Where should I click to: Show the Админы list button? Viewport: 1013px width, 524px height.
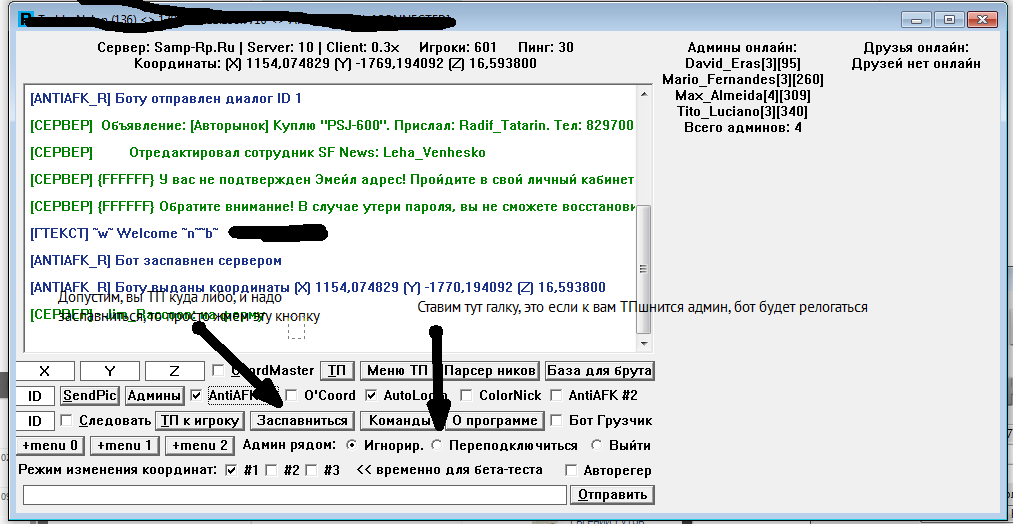pyautogui.click(x=154, y=395)
